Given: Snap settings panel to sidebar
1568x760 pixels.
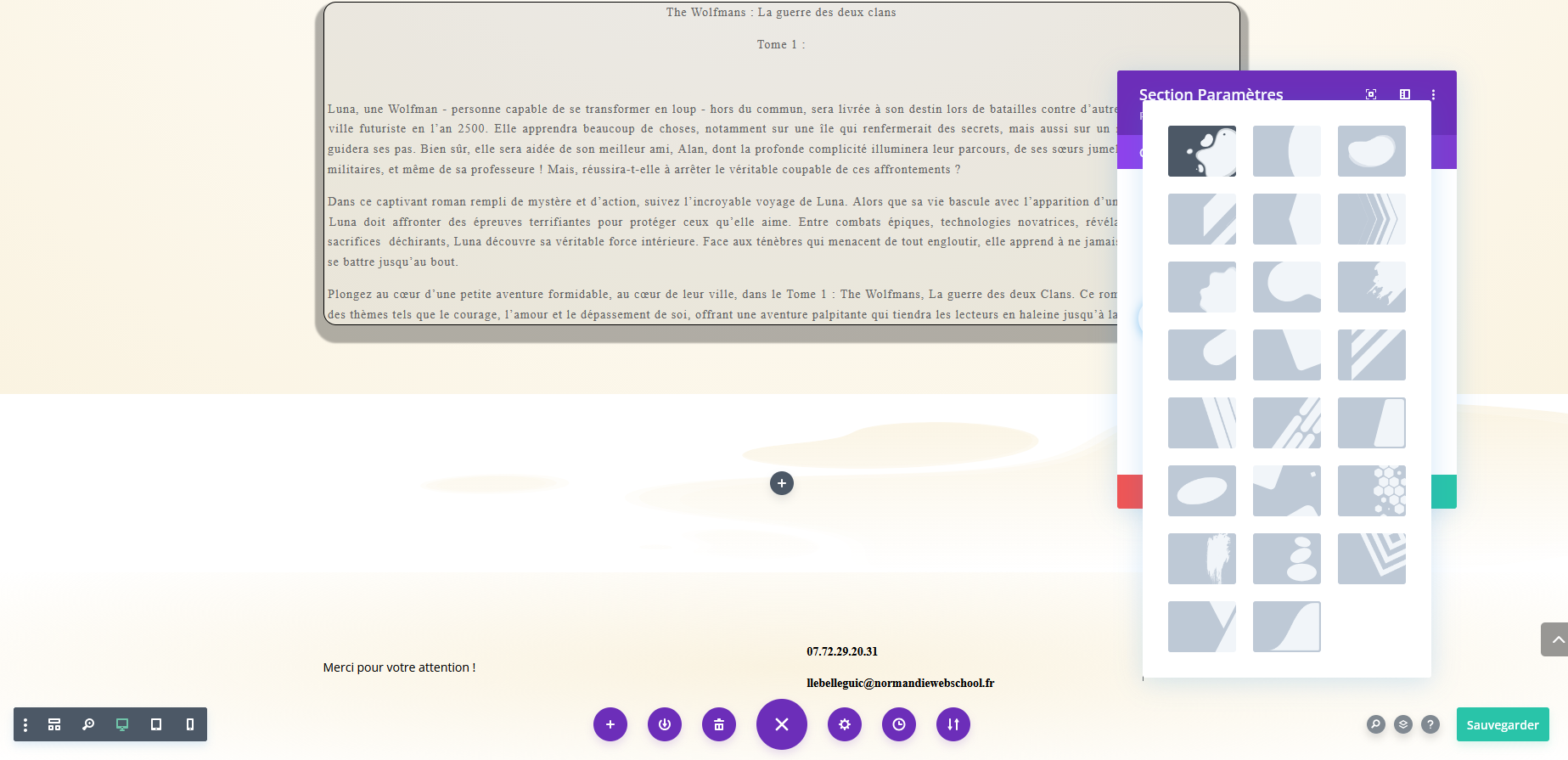Looking at the screenshot, I should 1405,94.
